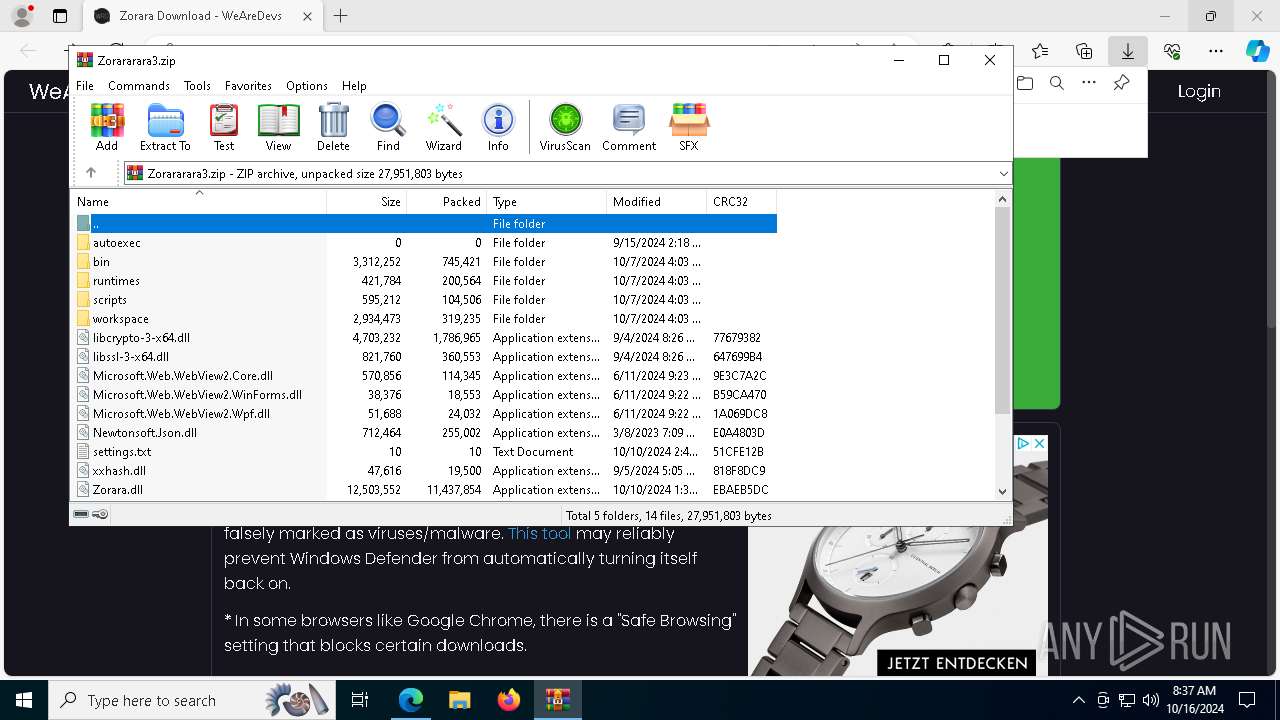Pin the downloads panel
The height and width of the screenshot is (720, 1280).
tap(1121, 83)
